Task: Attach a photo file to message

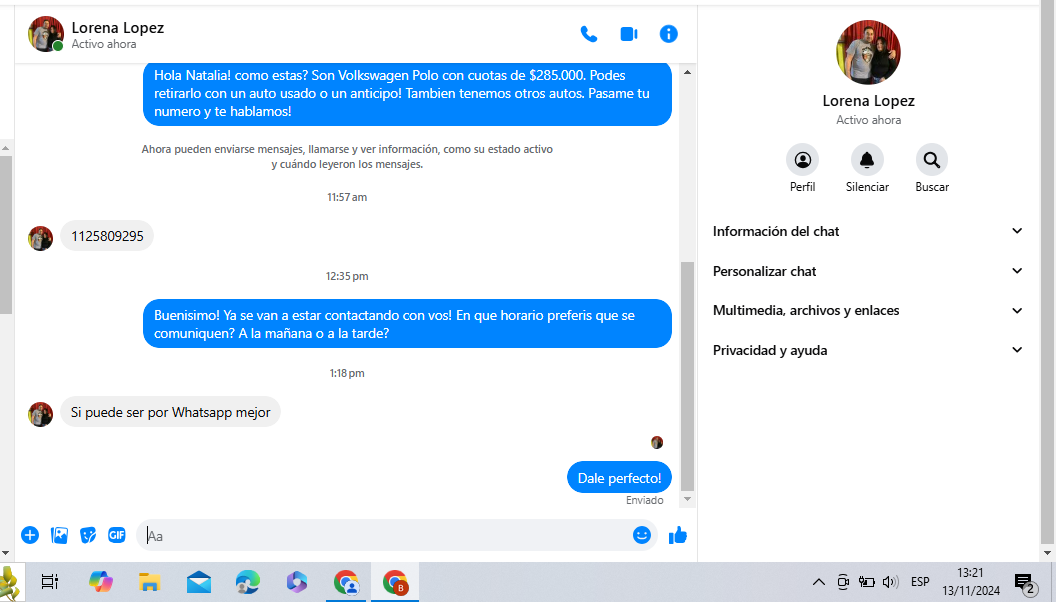Action: coord(59,535)
